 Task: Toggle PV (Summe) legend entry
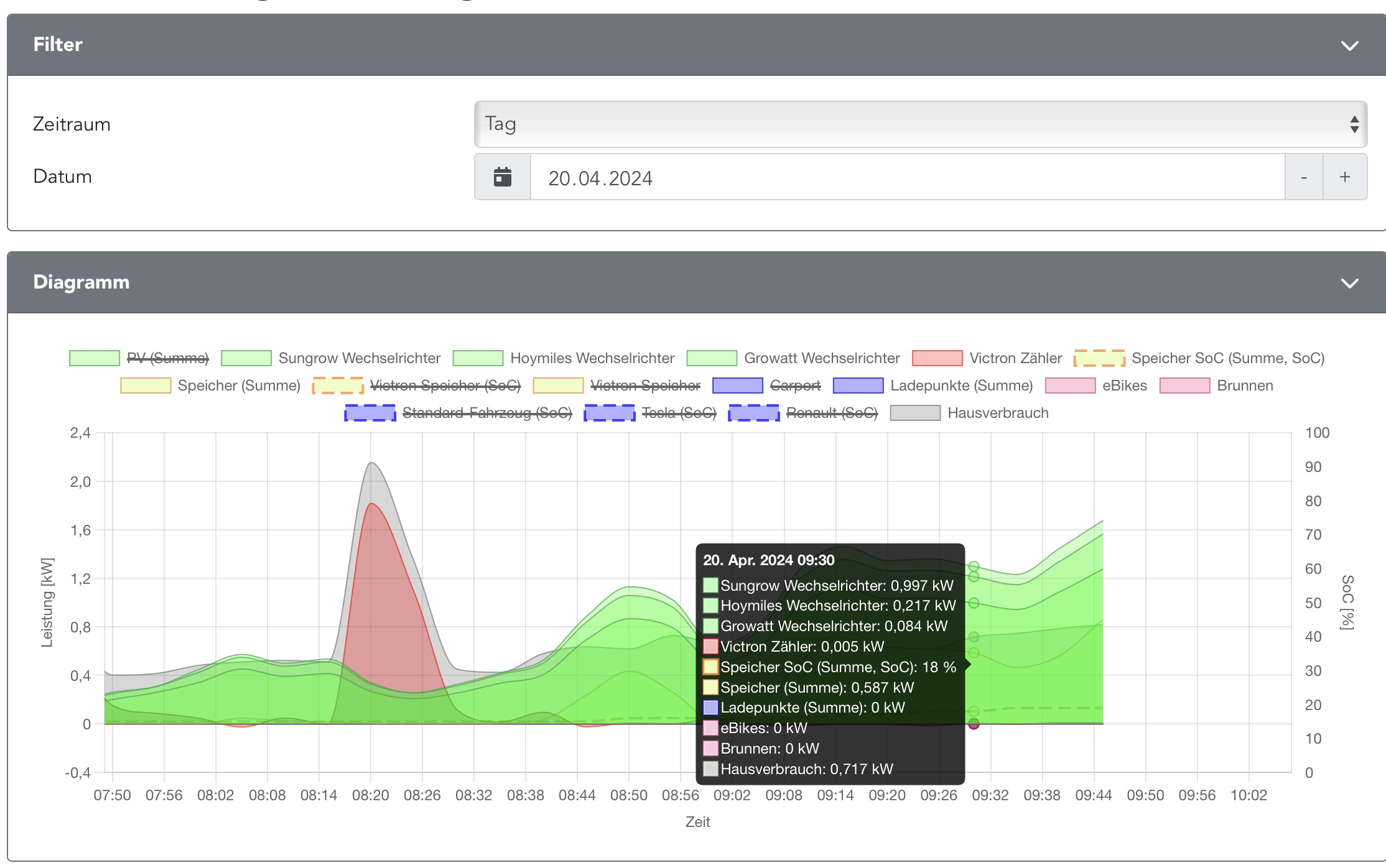[167, 358]
